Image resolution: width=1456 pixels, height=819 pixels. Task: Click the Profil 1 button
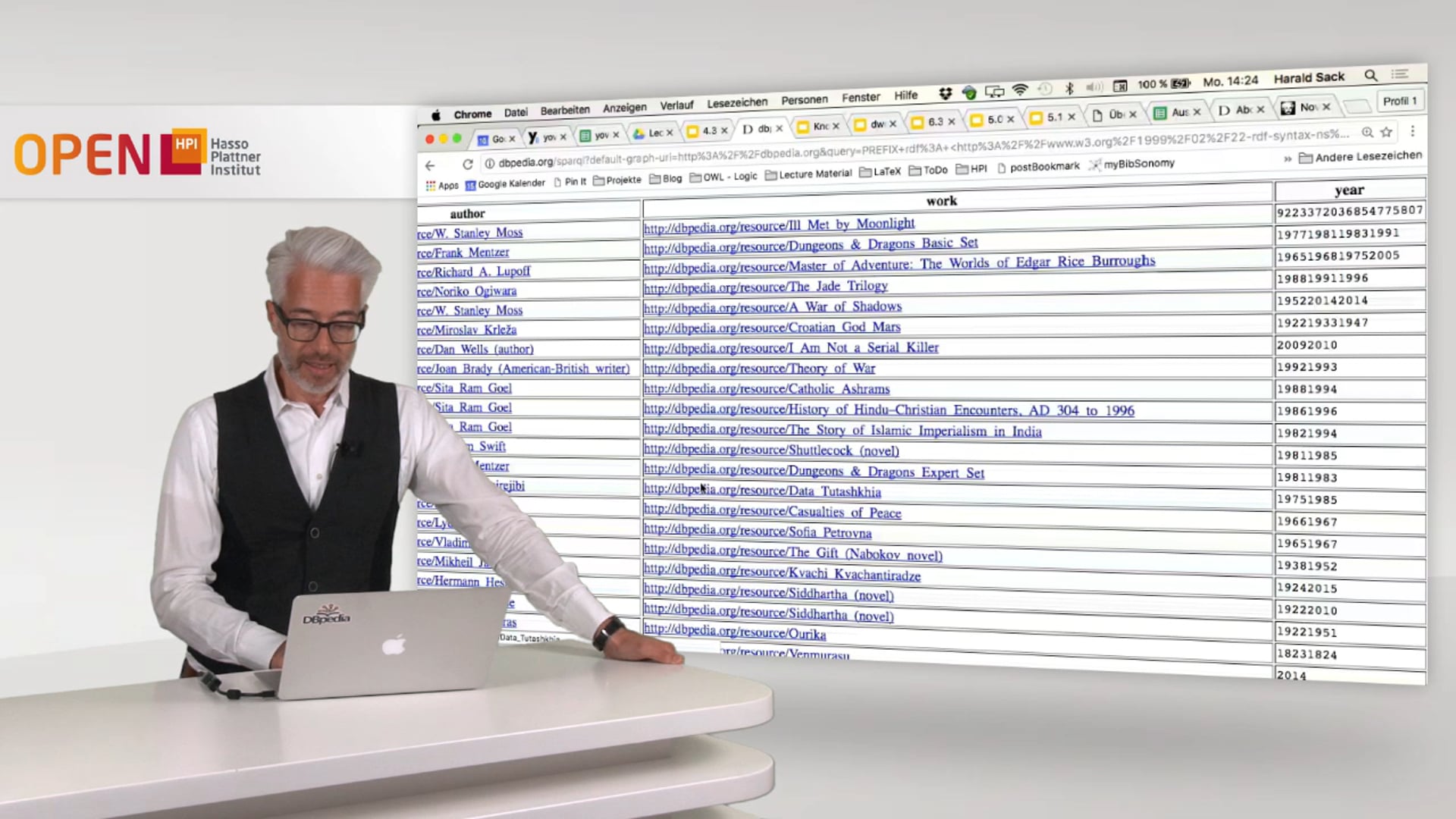point(1399,101)
